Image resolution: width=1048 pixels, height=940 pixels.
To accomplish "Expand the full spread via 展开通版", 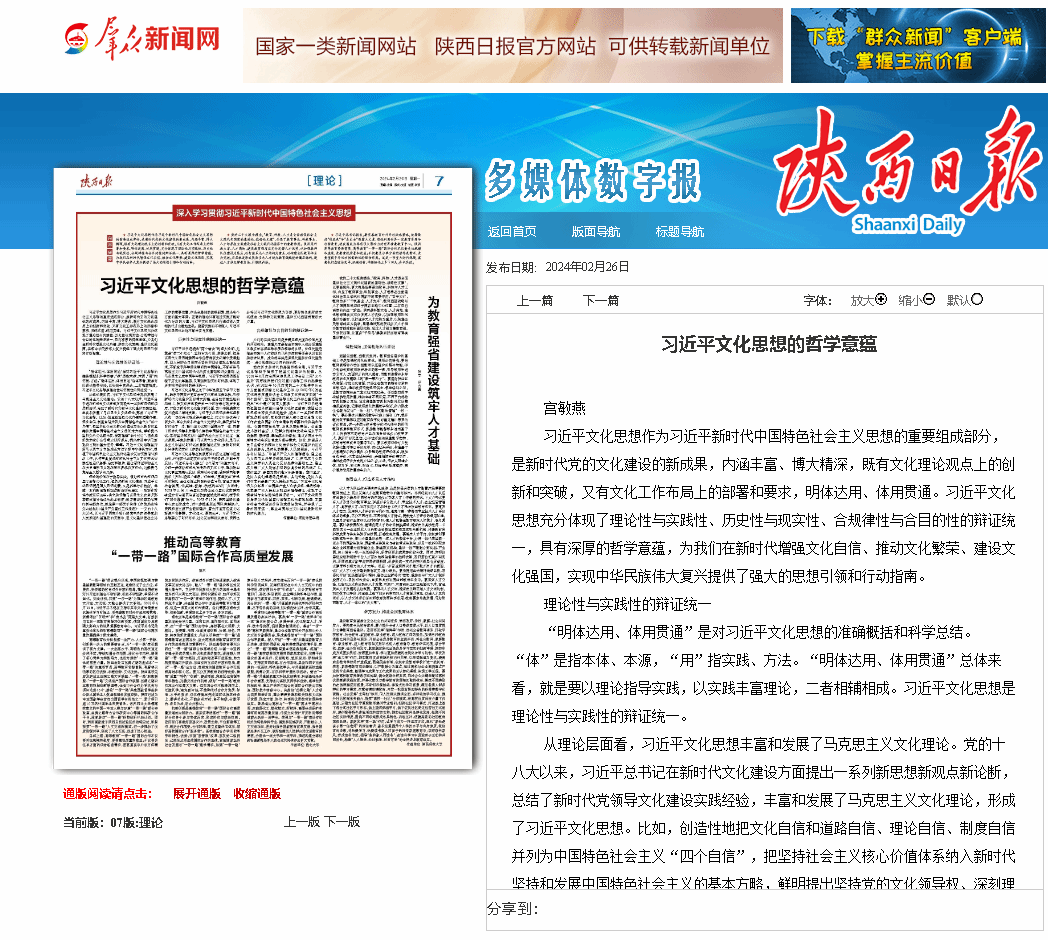I will [x=196, y=793].
